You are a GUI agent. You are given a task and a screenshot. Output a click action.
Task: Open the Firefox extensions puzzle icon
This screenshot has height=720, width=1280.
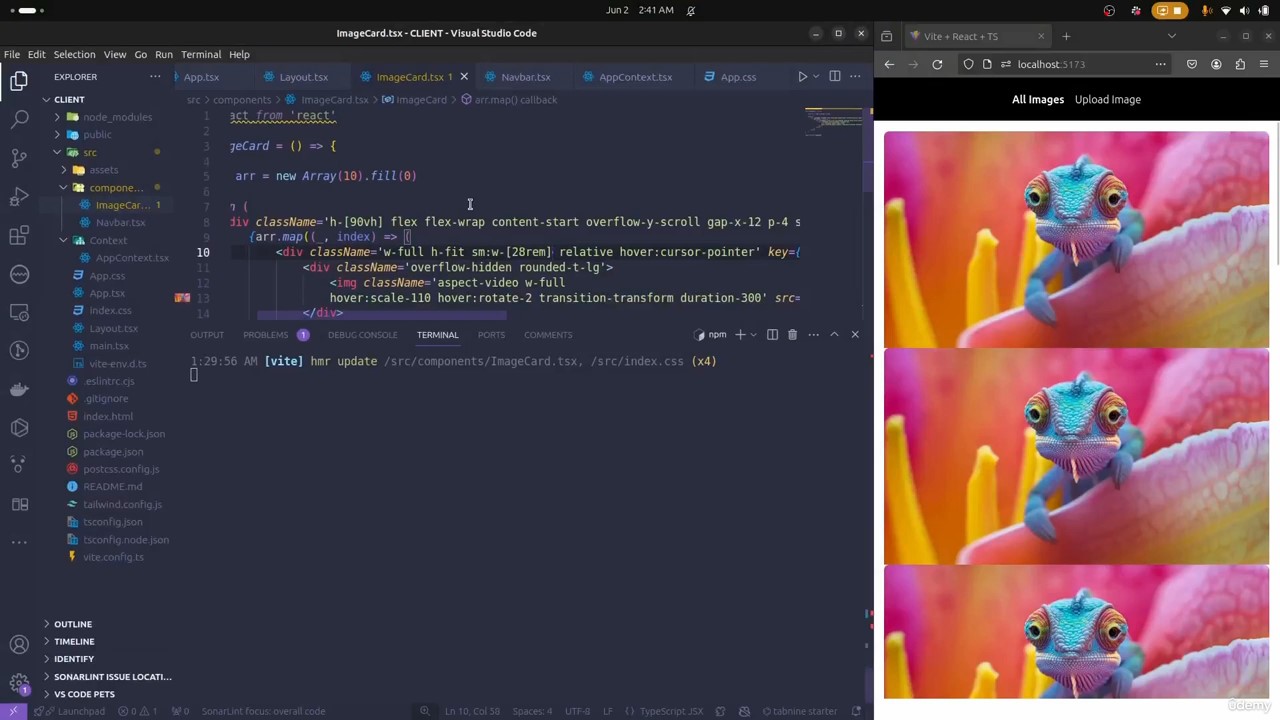click(x=1240, y=64)
